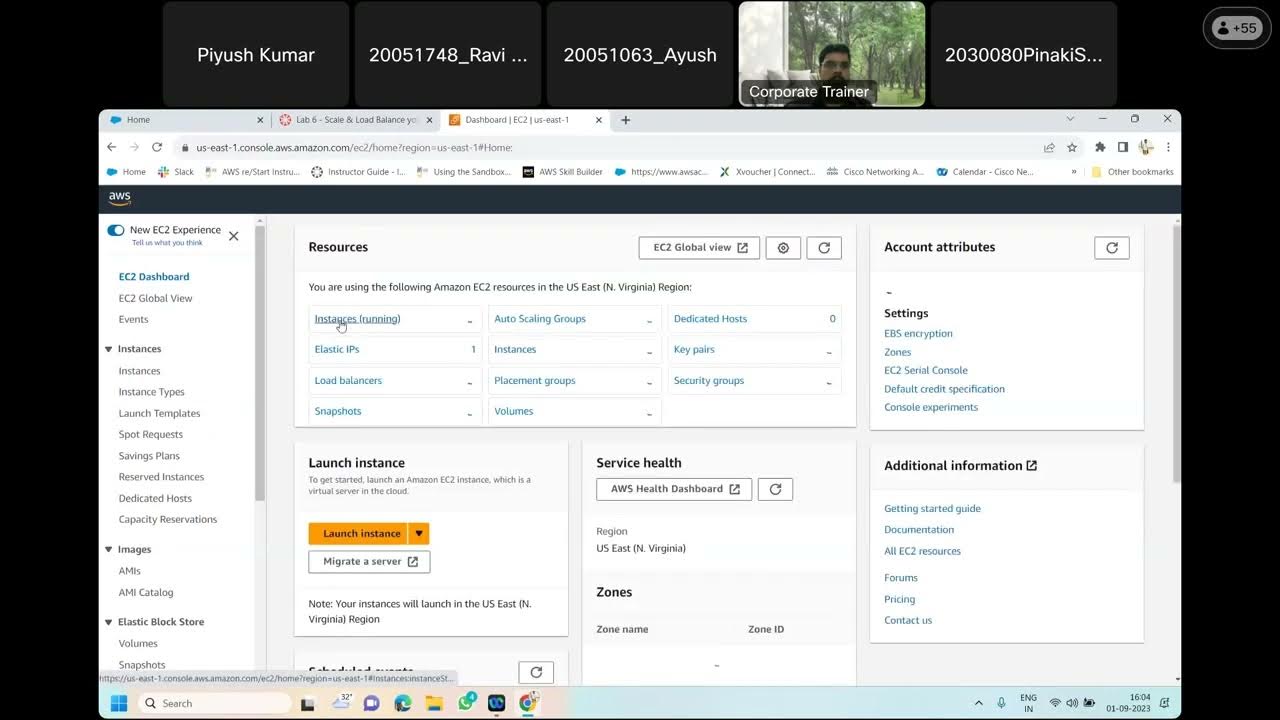This screenshot has height=720, width=1280.
Task: Click browser back arrow
Action: point(112,147)
